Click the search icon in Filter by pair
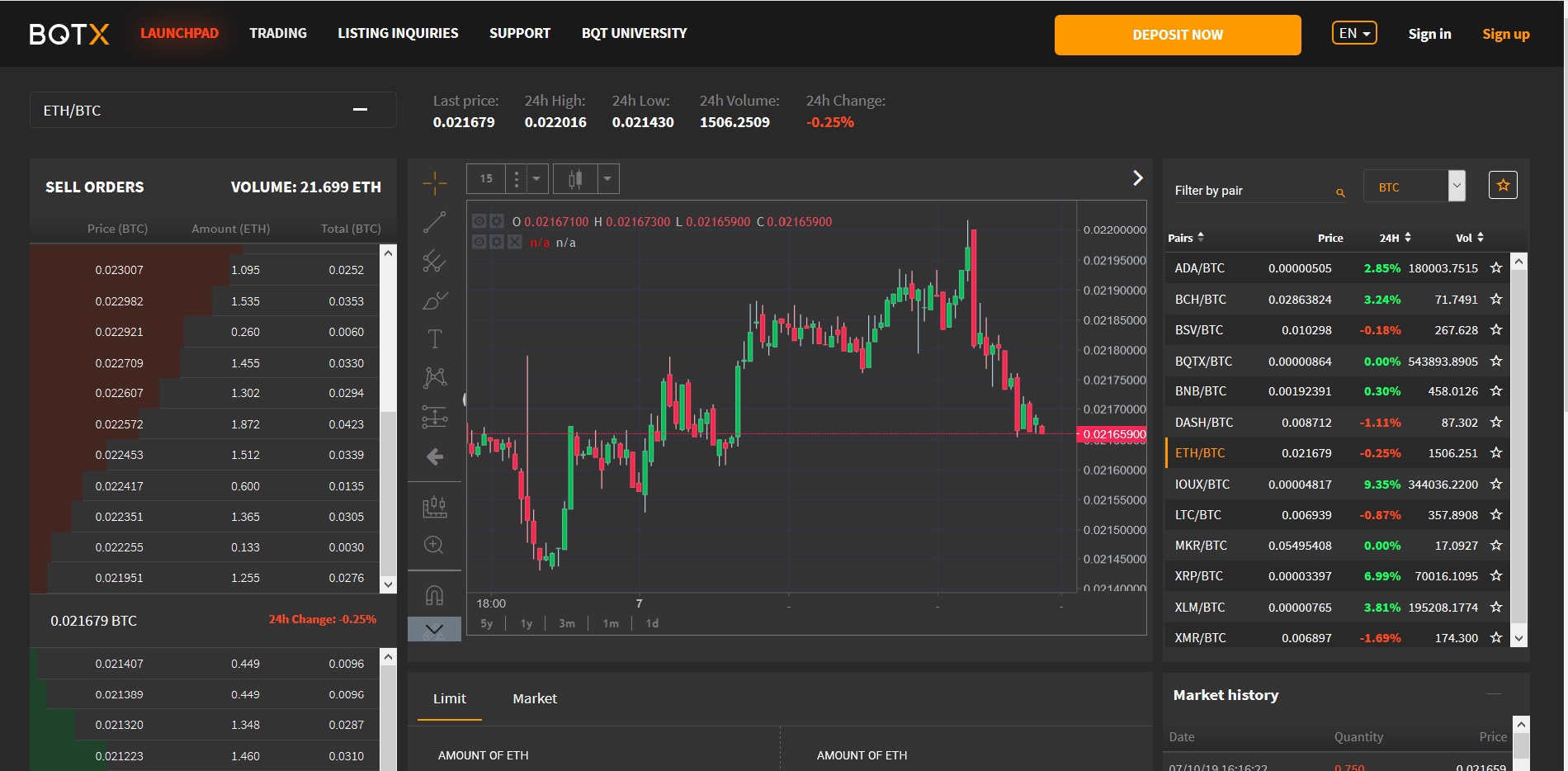The image size is (1568, 771). (1340, 192)
